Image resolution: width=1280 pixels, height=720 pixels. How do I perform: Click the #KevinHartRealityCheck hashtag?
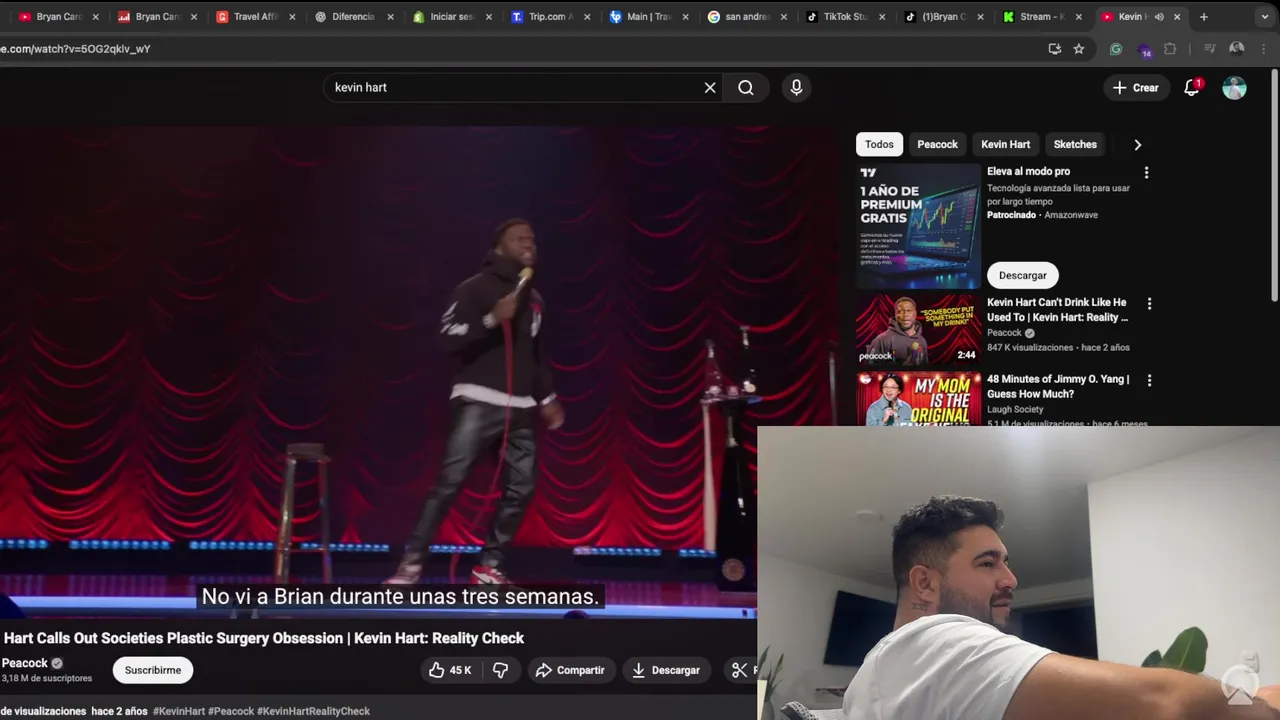313,711
